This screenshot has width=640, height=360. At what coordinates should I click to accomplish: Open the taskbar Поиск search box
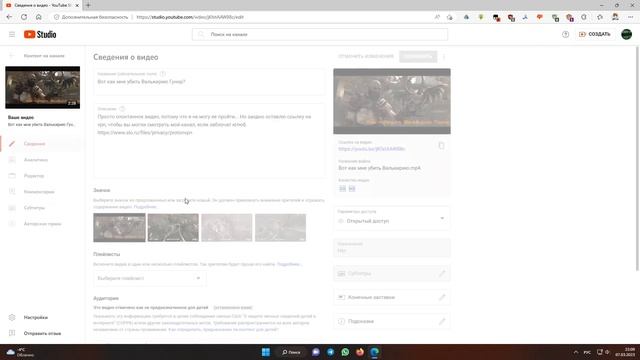tap(292, 352)
